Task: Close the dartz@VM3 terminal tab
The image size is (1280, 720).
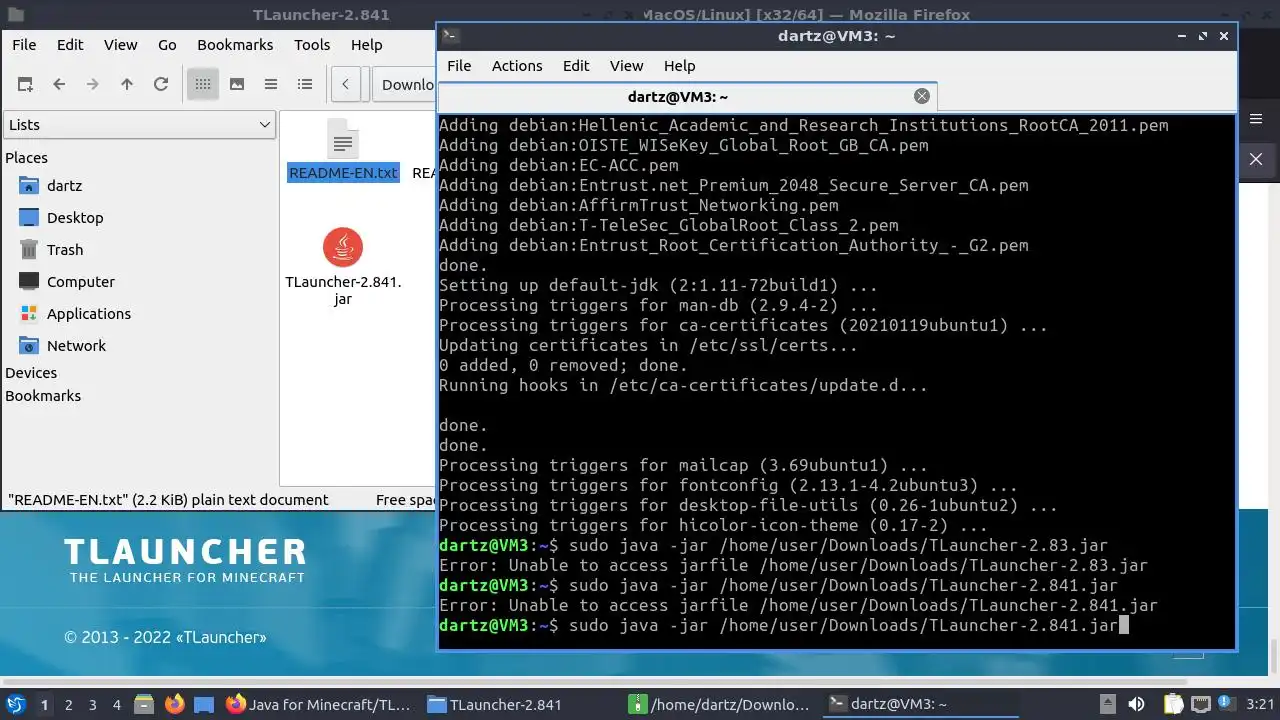Action: pos(922,96)
